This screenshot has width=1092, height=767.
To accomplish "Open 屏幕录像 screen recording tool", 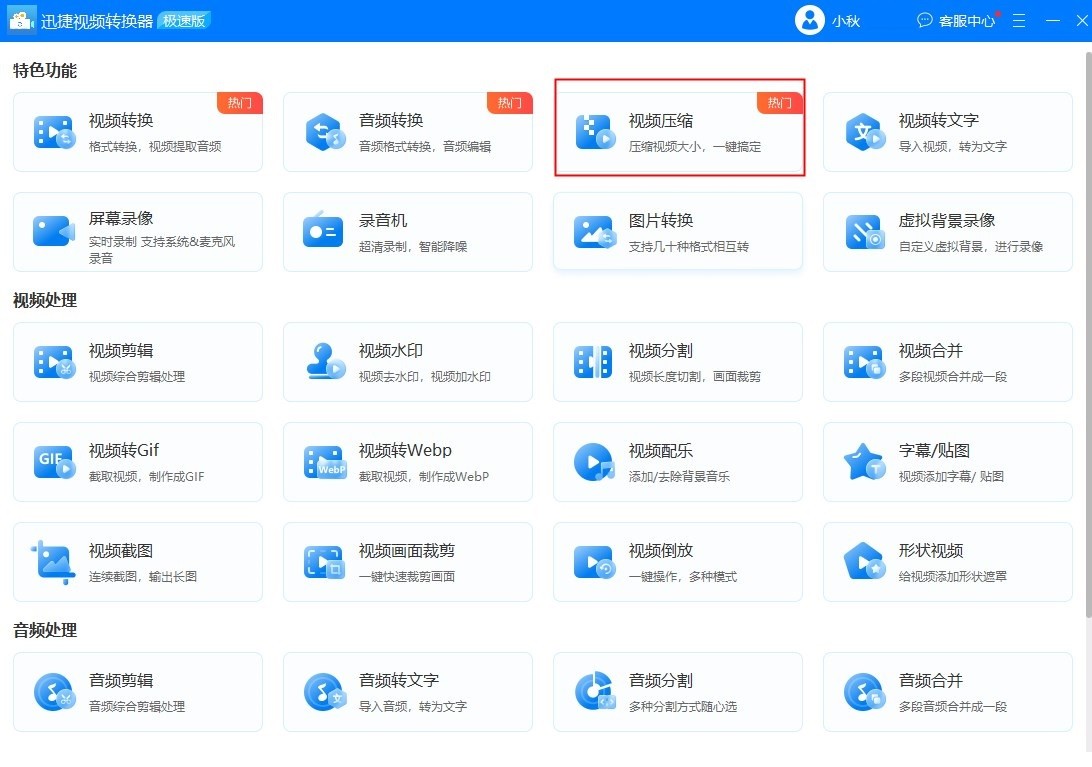I will (x=137, y=232).
